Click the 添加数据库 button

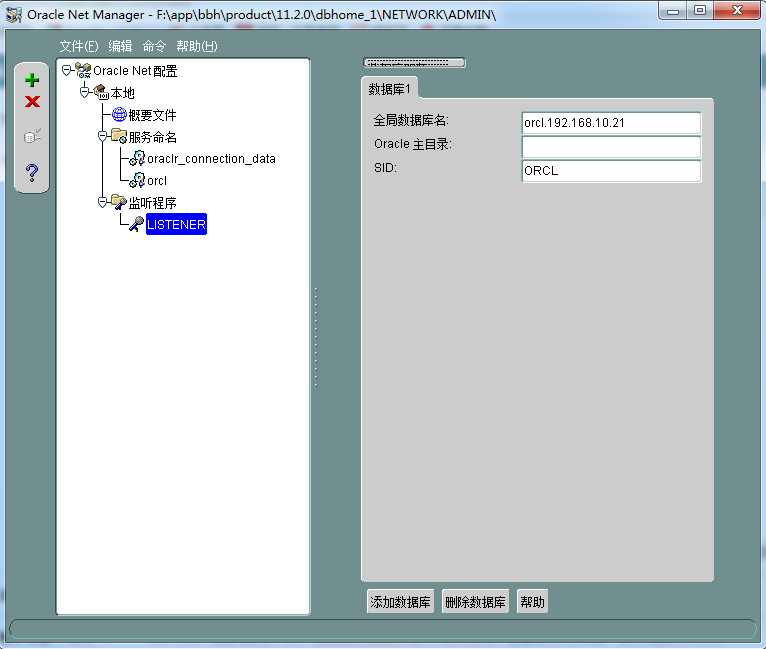pos(400,602)
